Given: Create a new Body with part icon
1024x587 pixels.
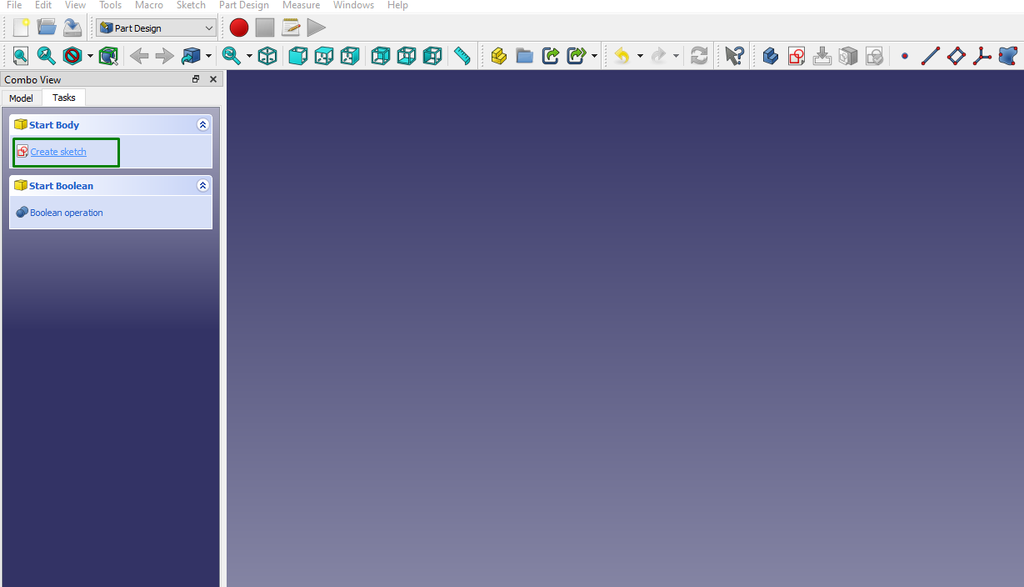Looking at the screenshot, I should [769, 55].
